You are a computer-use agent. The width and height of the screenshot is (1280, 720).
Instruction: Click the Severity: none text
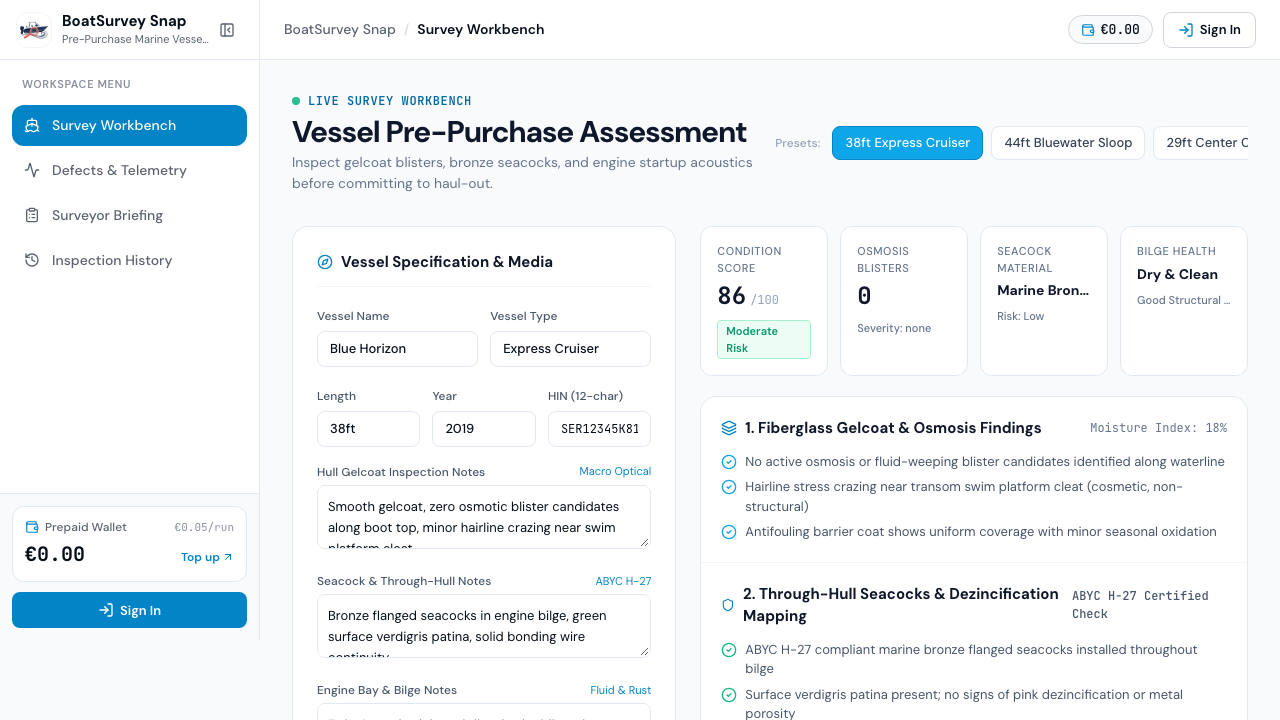click(x=894, y=328)
